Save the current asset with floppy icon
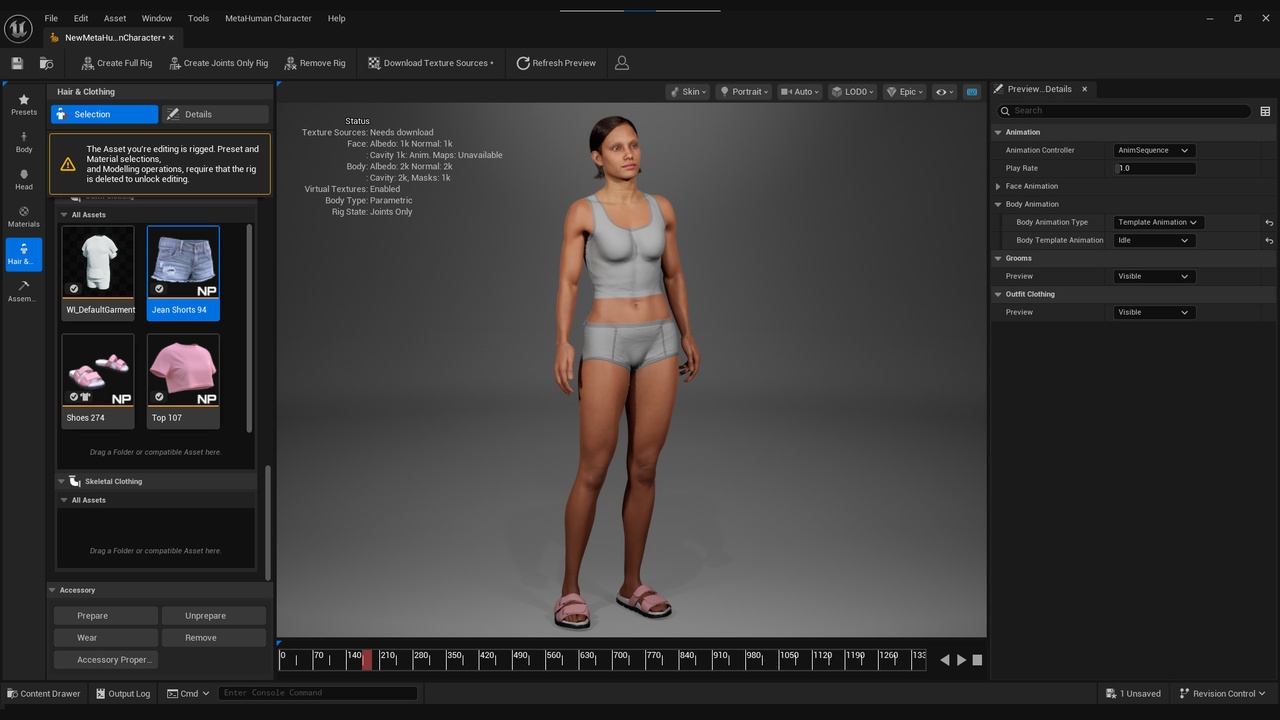Image resolution: width=1280 pixels, height=720 pixels. pos(17,63)
